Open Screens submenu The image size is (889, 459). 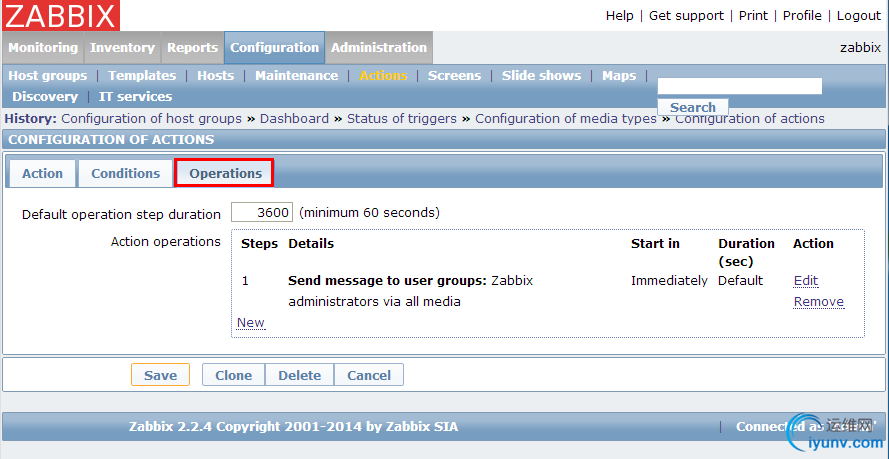(454, 75)
